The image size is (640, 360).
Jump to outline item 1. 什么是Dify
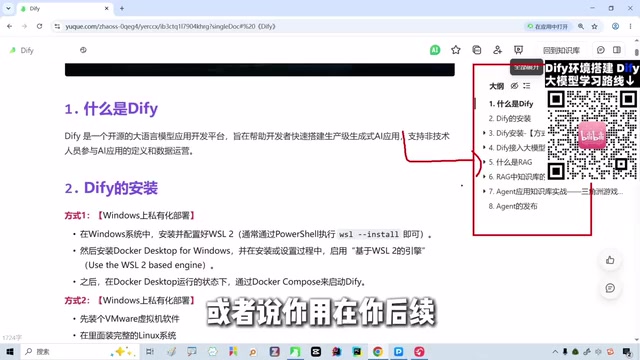pyautogui.click(x=511, y=104)
